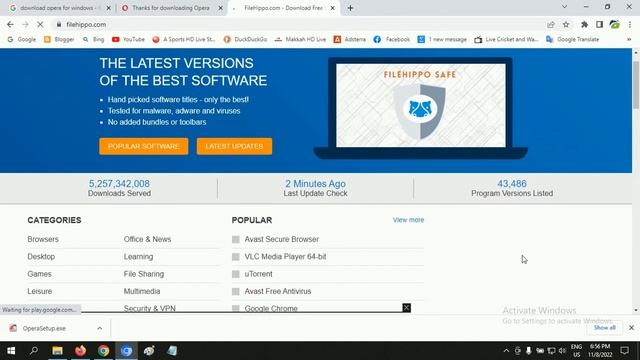The width and height of the screenshot is (640, 360).
Task: Open the Google bookmark
Action: click(x=22, y=39)
